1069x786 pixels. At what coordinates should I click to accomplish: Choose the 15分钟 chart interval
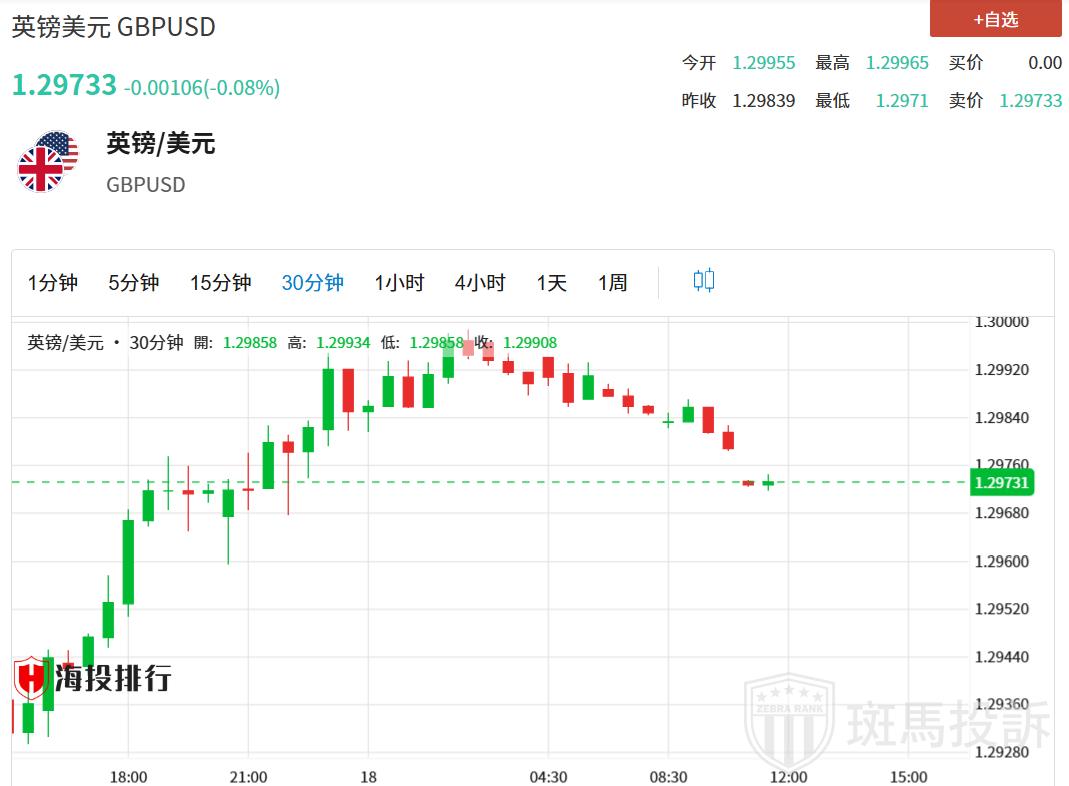[220, 283]
